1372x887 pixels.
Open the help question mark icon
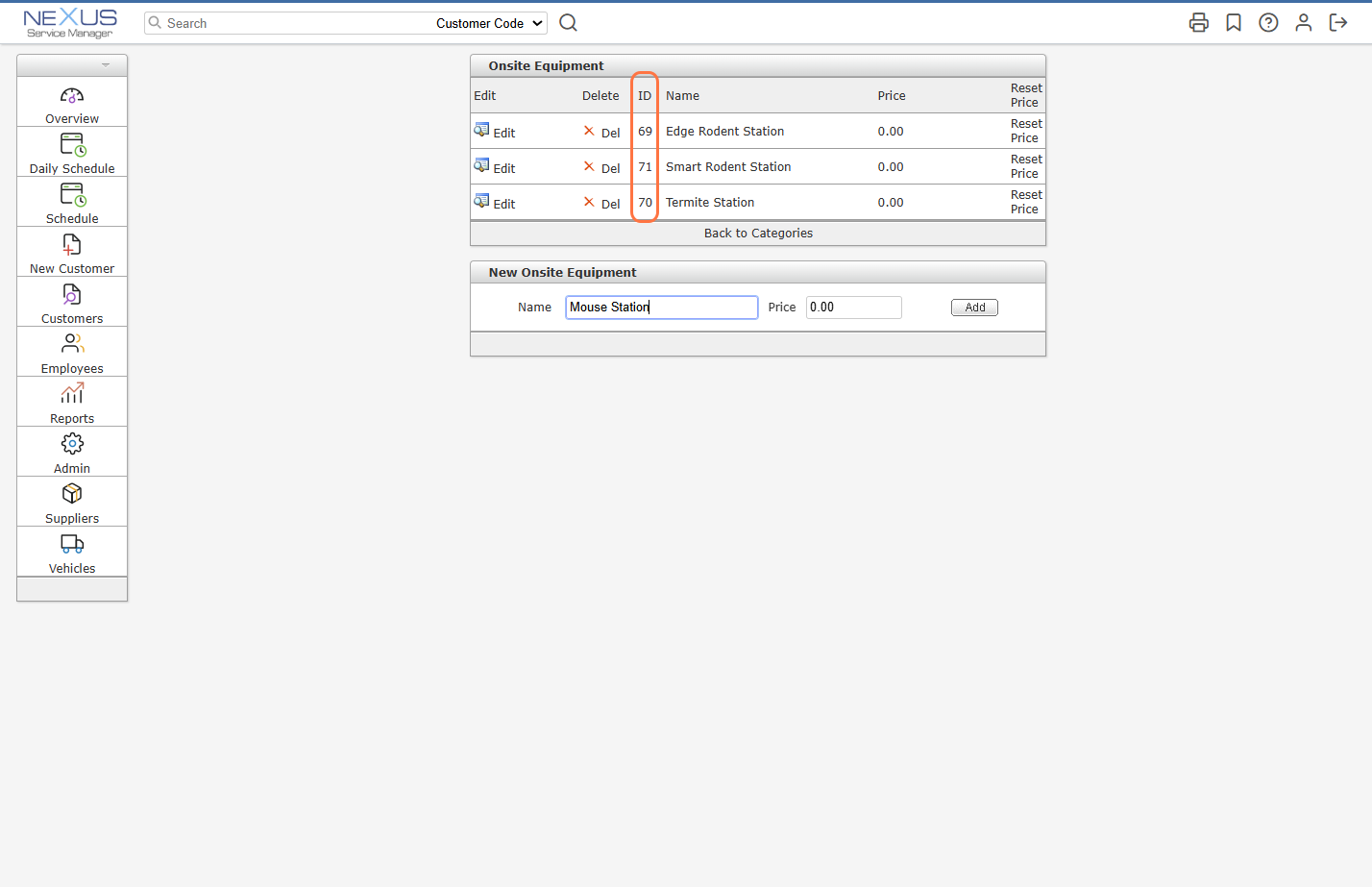coord(1268,23)
